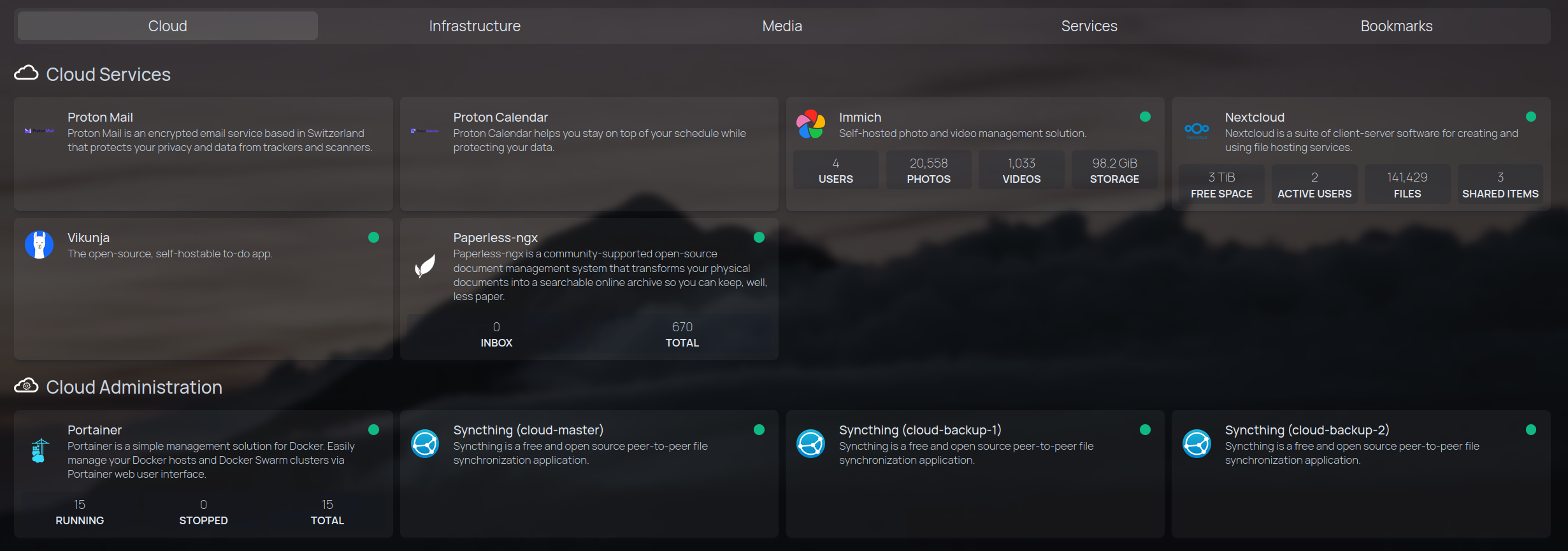Image resolution: width=1568 pixels, height=551 pixels.
Task: Click the Portainer crane icon
Action: (x=39, y=450)
